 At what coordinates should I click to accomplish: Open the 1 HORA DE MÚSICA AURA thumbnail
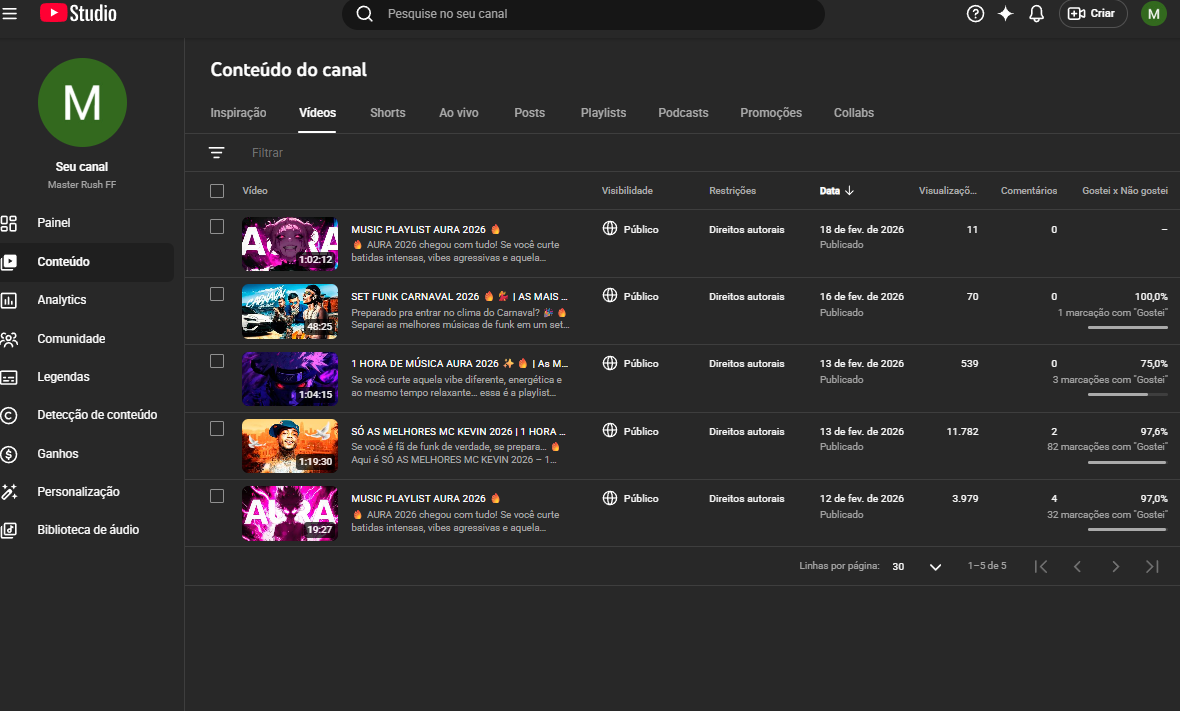(289, 378)
